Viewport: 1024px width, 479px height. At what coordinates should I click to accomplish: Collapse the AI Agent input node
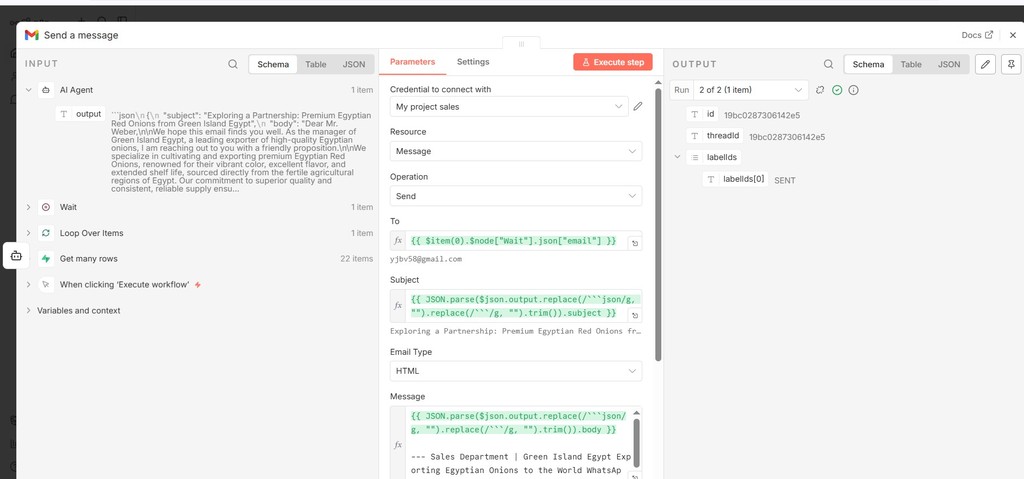(28, 90)
